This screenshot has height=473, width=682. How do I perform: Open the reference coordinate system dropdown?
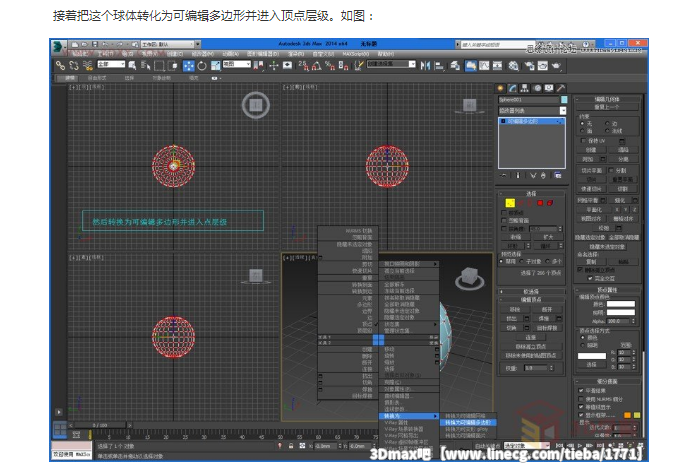click(x=237, y=64)
